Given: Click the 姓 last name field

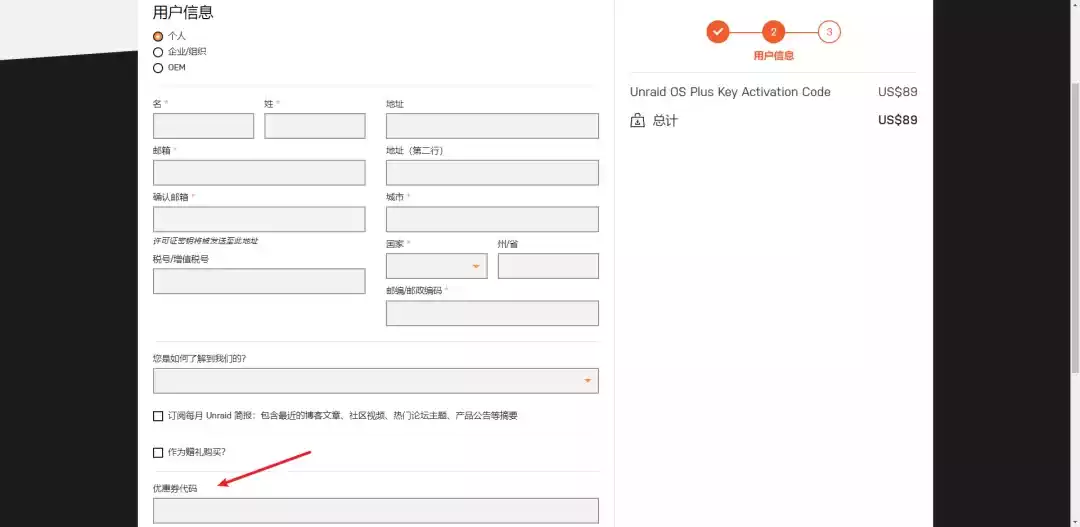Looking at the screenshot, I should click(314, 126).
